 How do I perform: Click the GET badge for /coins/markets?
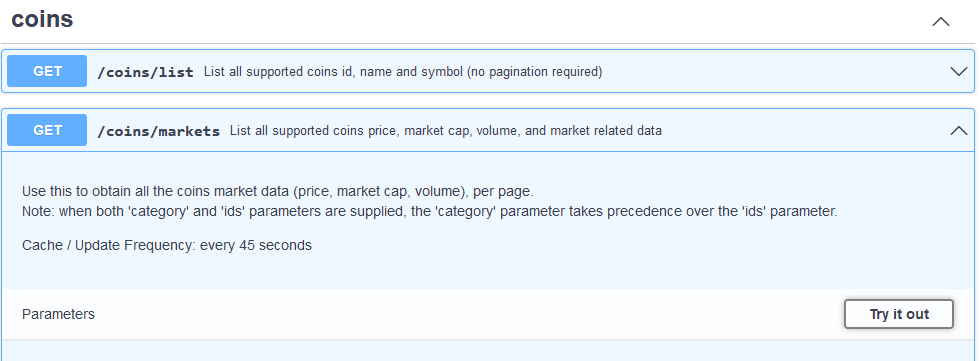pos(47,130)
